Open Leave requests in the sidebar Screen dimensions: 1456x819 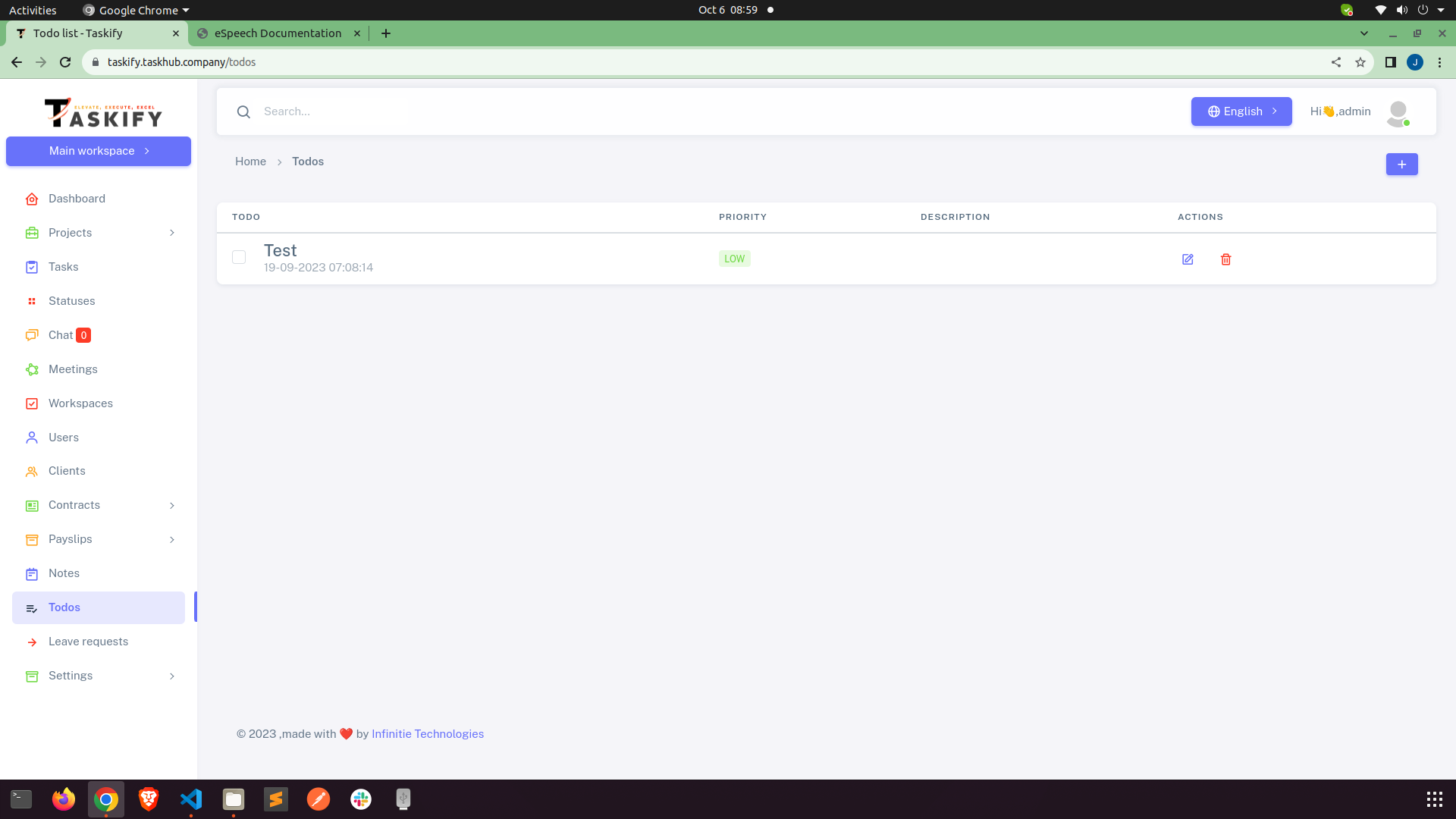(88, 641)
